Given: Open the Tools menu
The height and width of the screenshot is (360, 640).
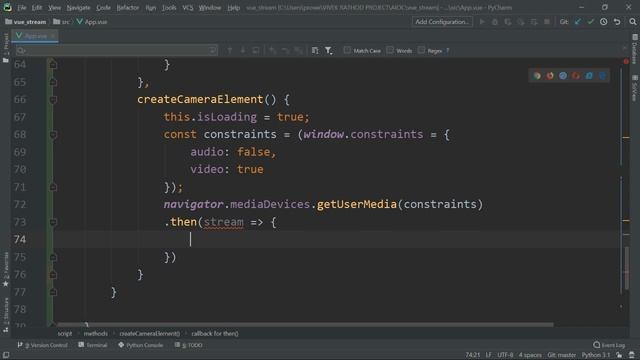Looking at the screenshot, I should click(x=169, y=7).
